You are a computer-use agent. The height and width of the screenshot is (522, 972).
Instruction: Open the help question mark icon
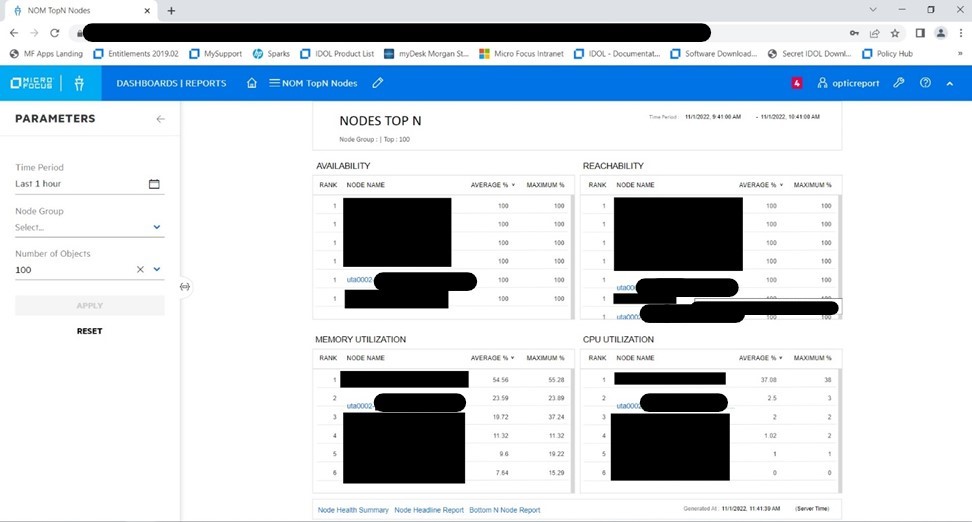(925, 83)
